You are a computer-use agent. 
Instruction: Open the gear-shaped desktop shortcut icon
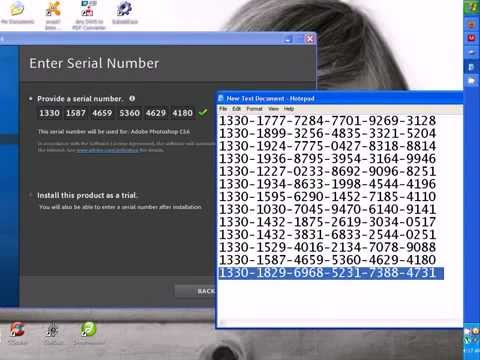pyautogui.click(x=124, y=9)
